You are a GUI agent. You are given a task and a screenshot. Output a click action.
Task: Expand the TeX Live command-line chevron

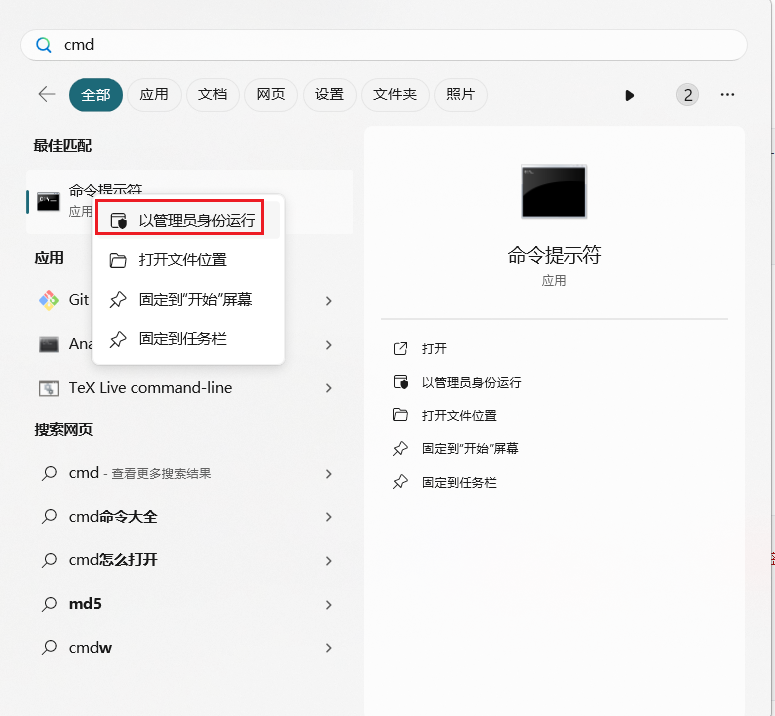pos(328,388)
